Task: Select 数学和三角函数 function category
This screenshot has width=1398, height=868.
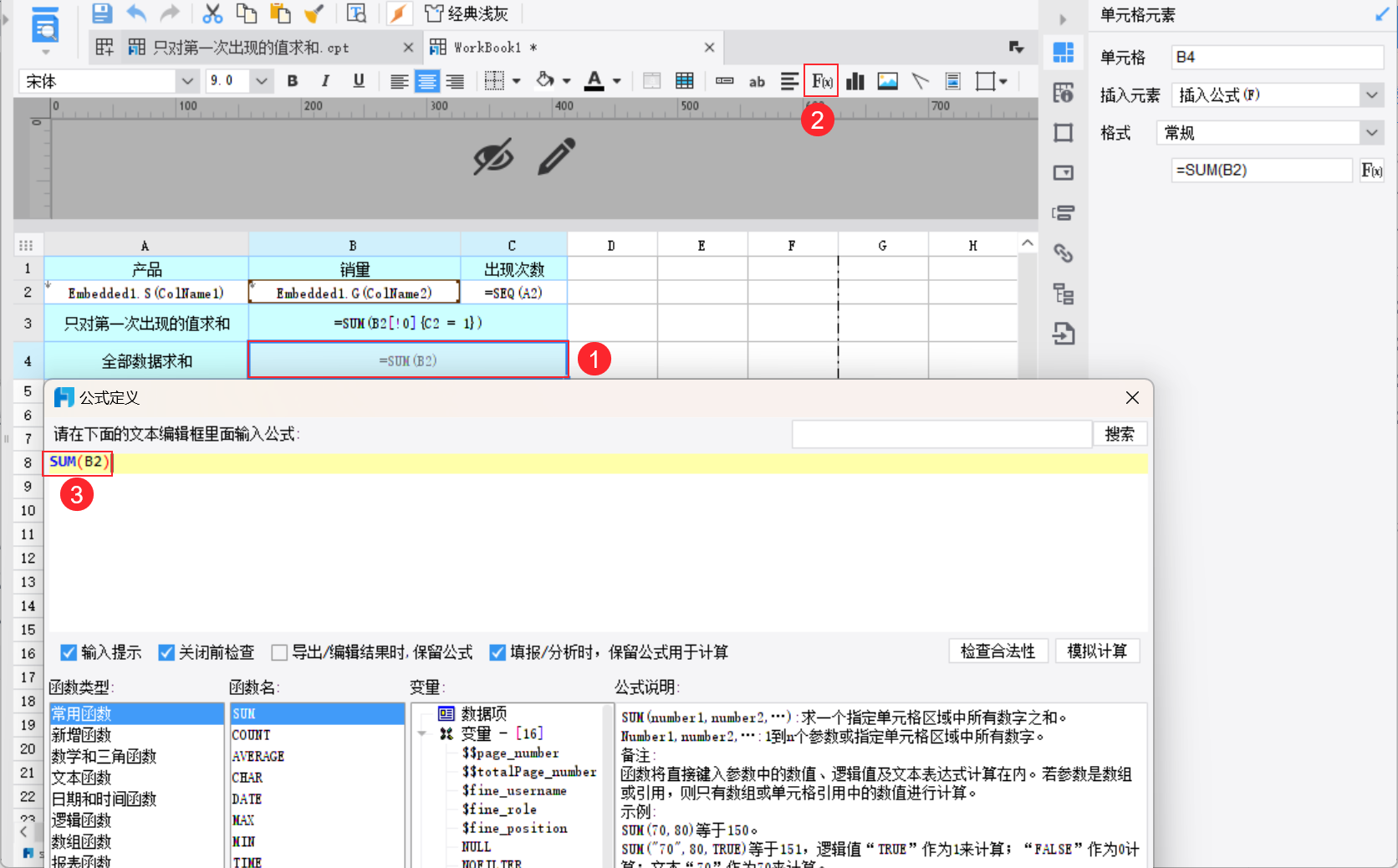Action: coord(104,756)
